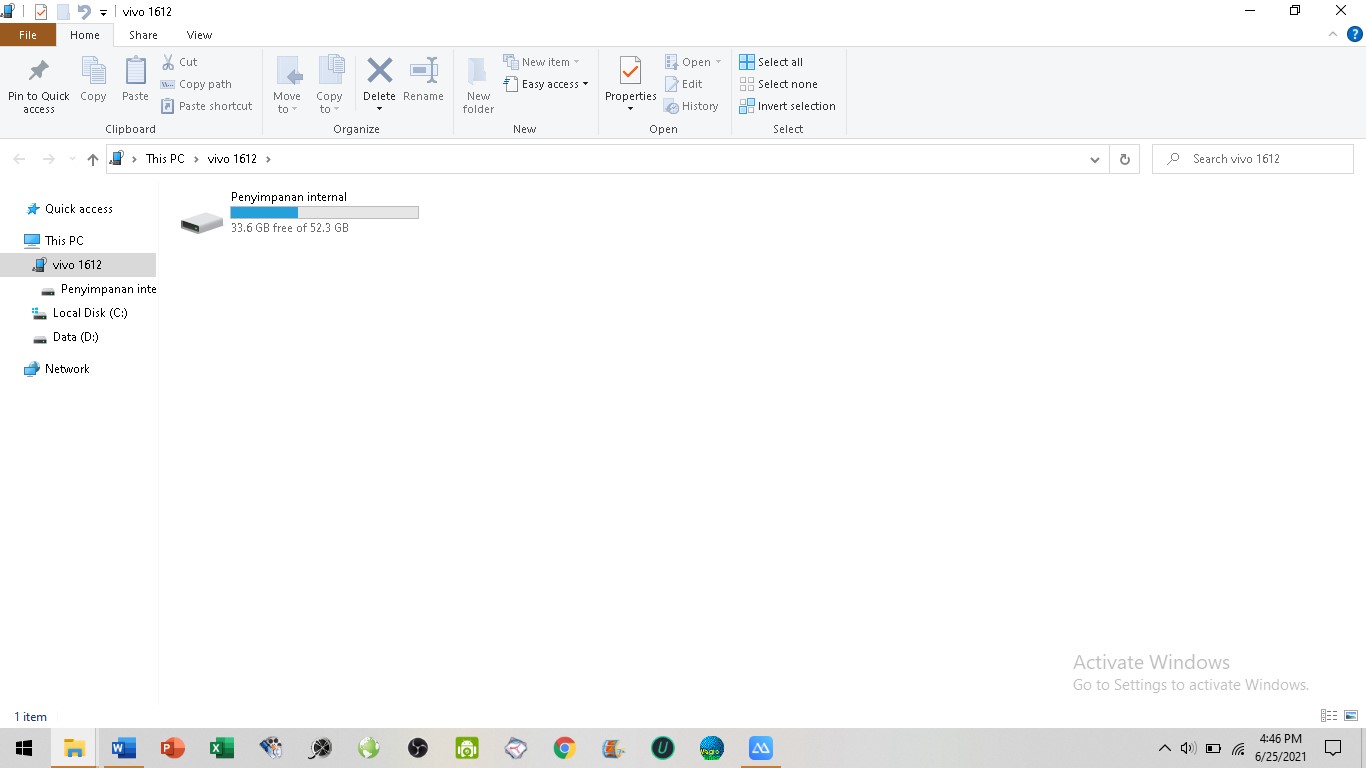Open Google Chrome from the taskbar
The image size is (1366, 768).
pyautogui.click(x=565, y=748)
